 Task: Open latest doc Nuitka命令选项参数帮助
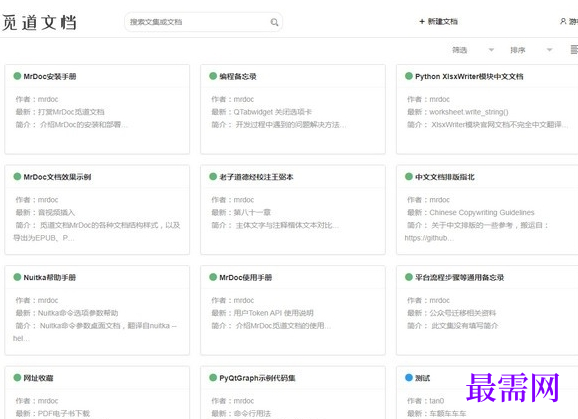[78, 313]
